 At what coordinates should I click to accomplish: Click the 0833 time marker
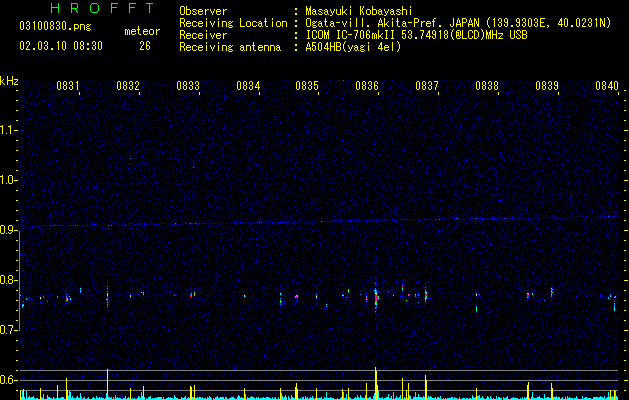click(x=188, y=86)
